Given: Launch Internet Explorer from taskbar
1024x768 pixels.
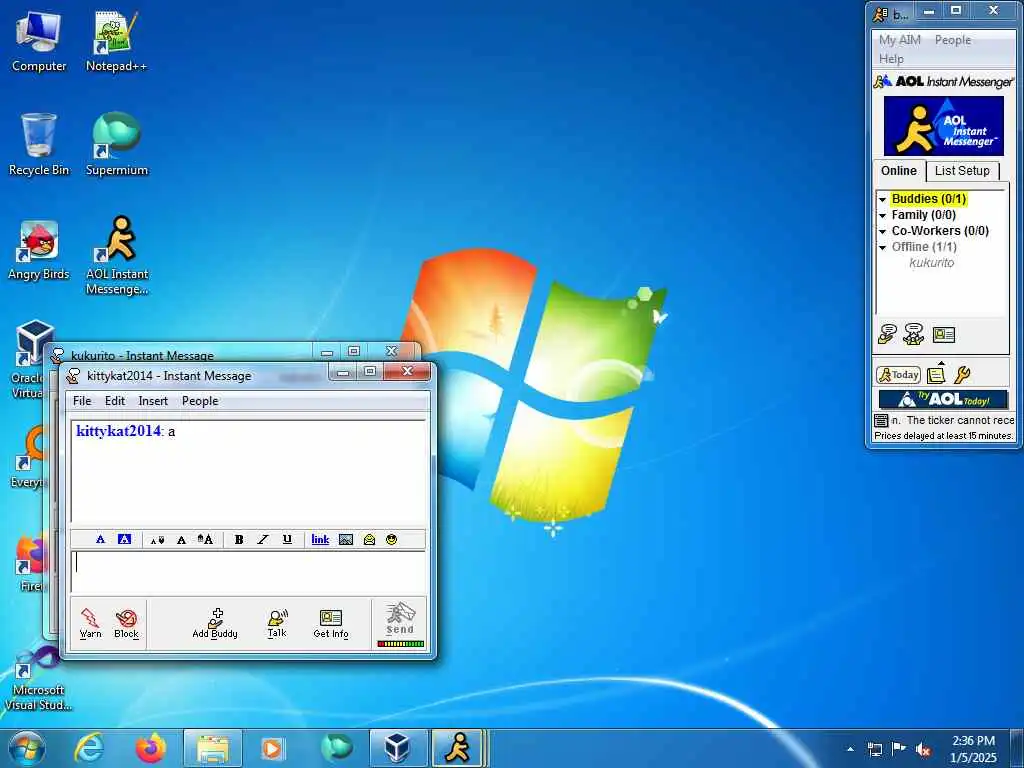Looking at the screenshot, I should click(89, 748).
